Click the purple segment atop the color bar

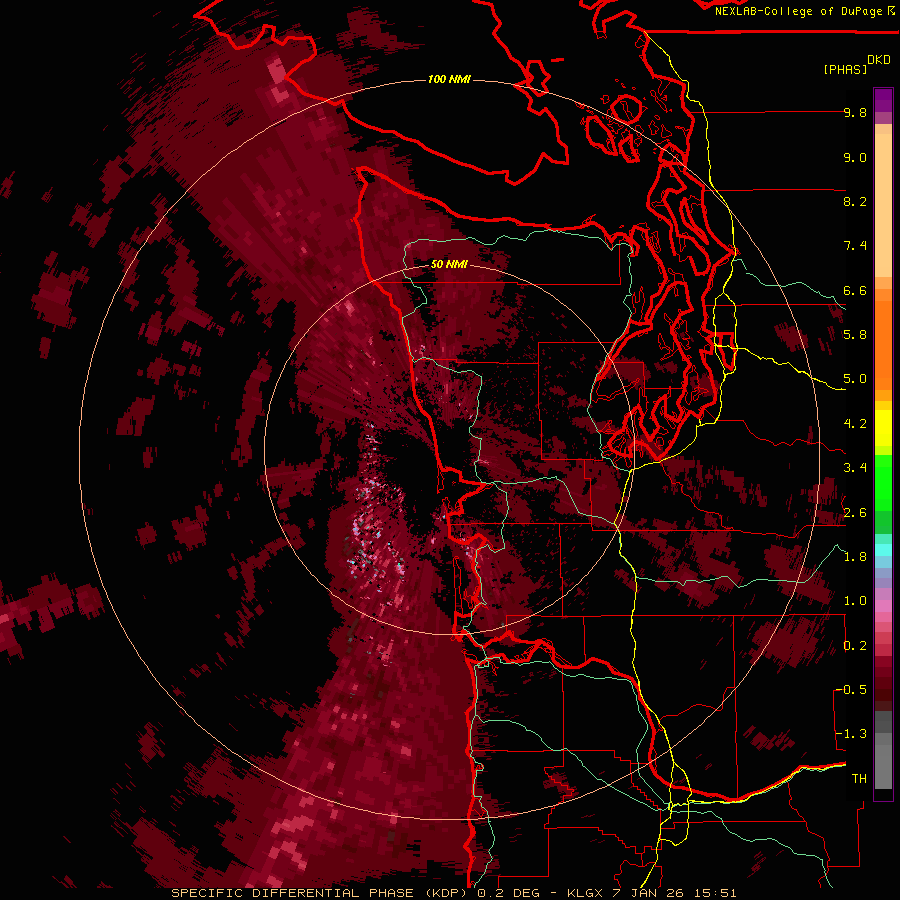tap(883, 100)
